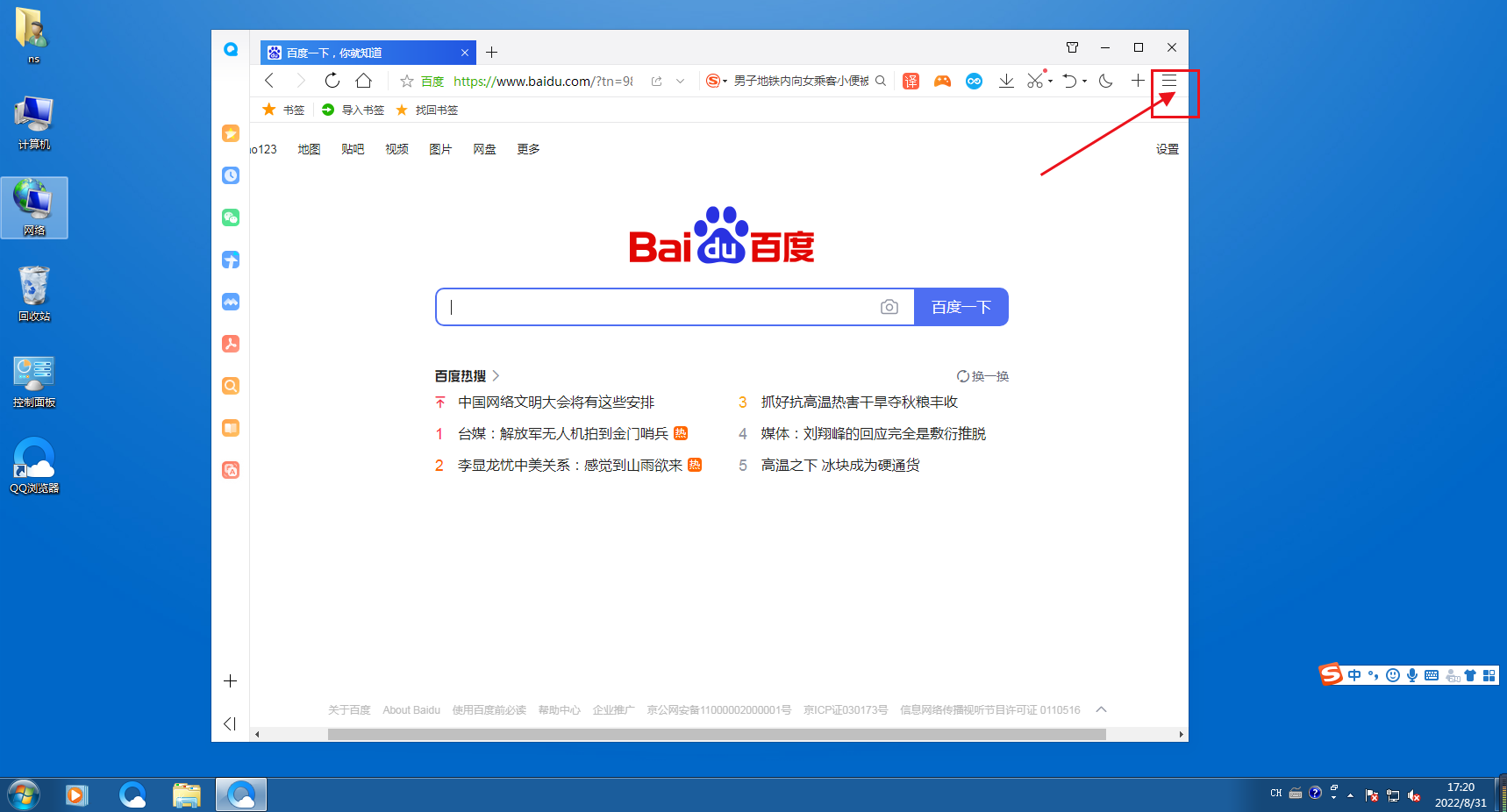
Task: Open Baidu 设置 at top right
Action: pyautogui.click(x=1168, y=149)
